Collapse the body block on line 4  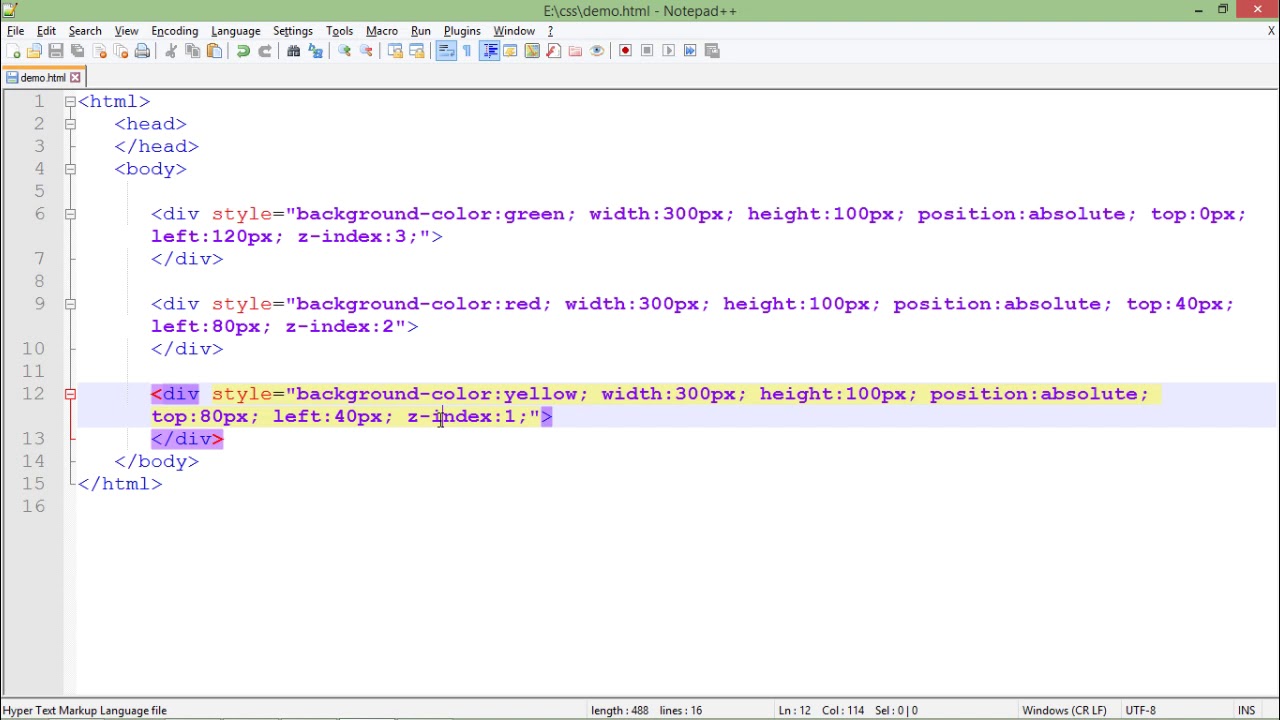pyautogui.click(x=70, y=169)
